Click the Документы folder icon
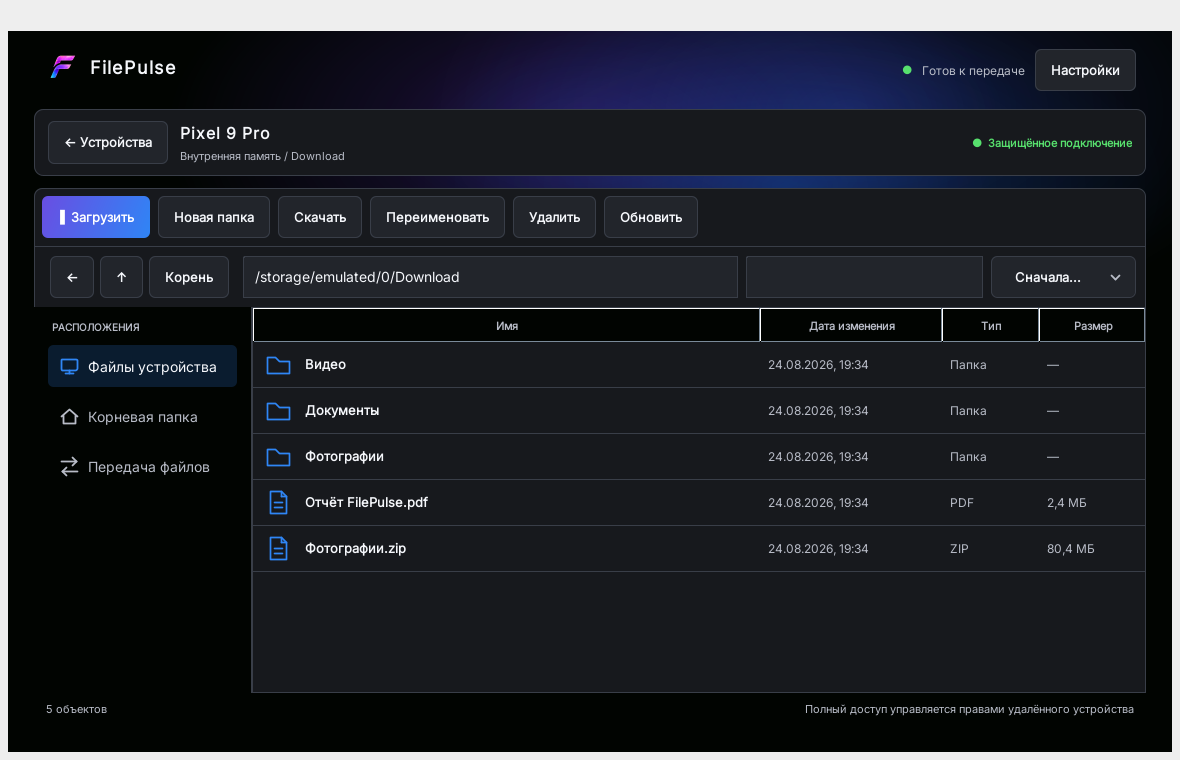Screen dimensions: 1180x760 coord(278,411)
